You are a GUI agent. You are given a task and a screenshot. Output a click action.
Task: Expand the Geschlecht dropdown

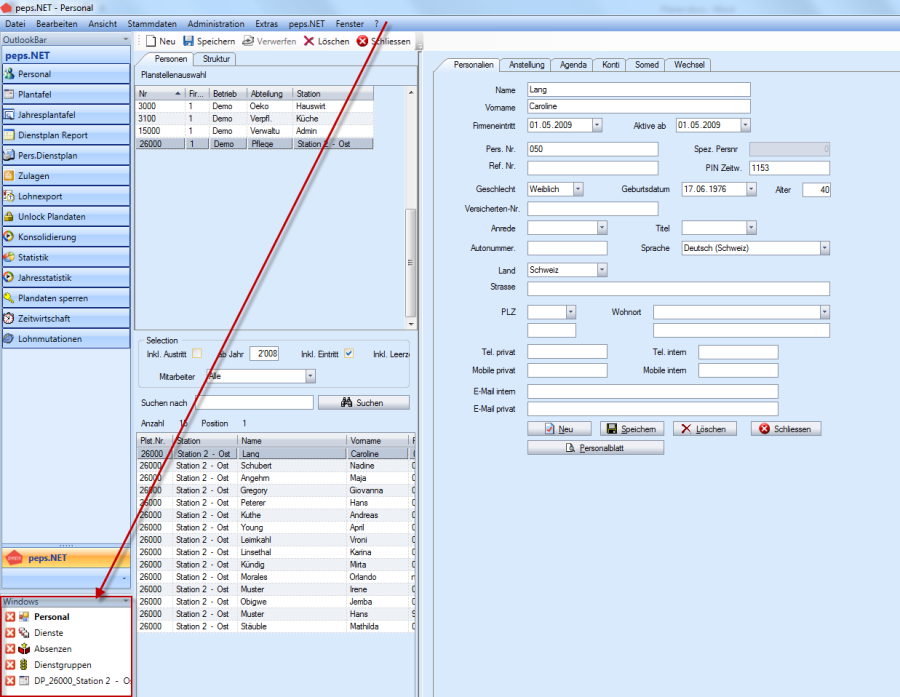pyautogui.click(x=578, y=189)
